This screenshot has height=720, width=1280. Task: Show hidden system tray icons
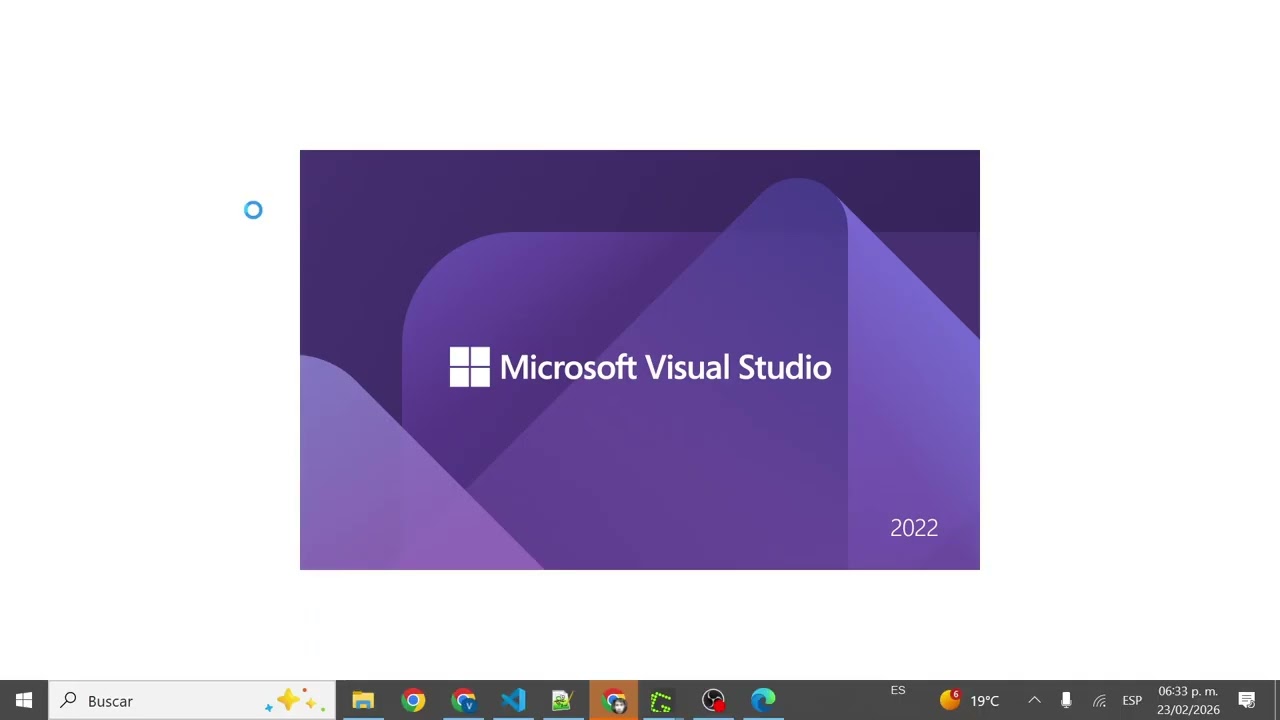1035,700
